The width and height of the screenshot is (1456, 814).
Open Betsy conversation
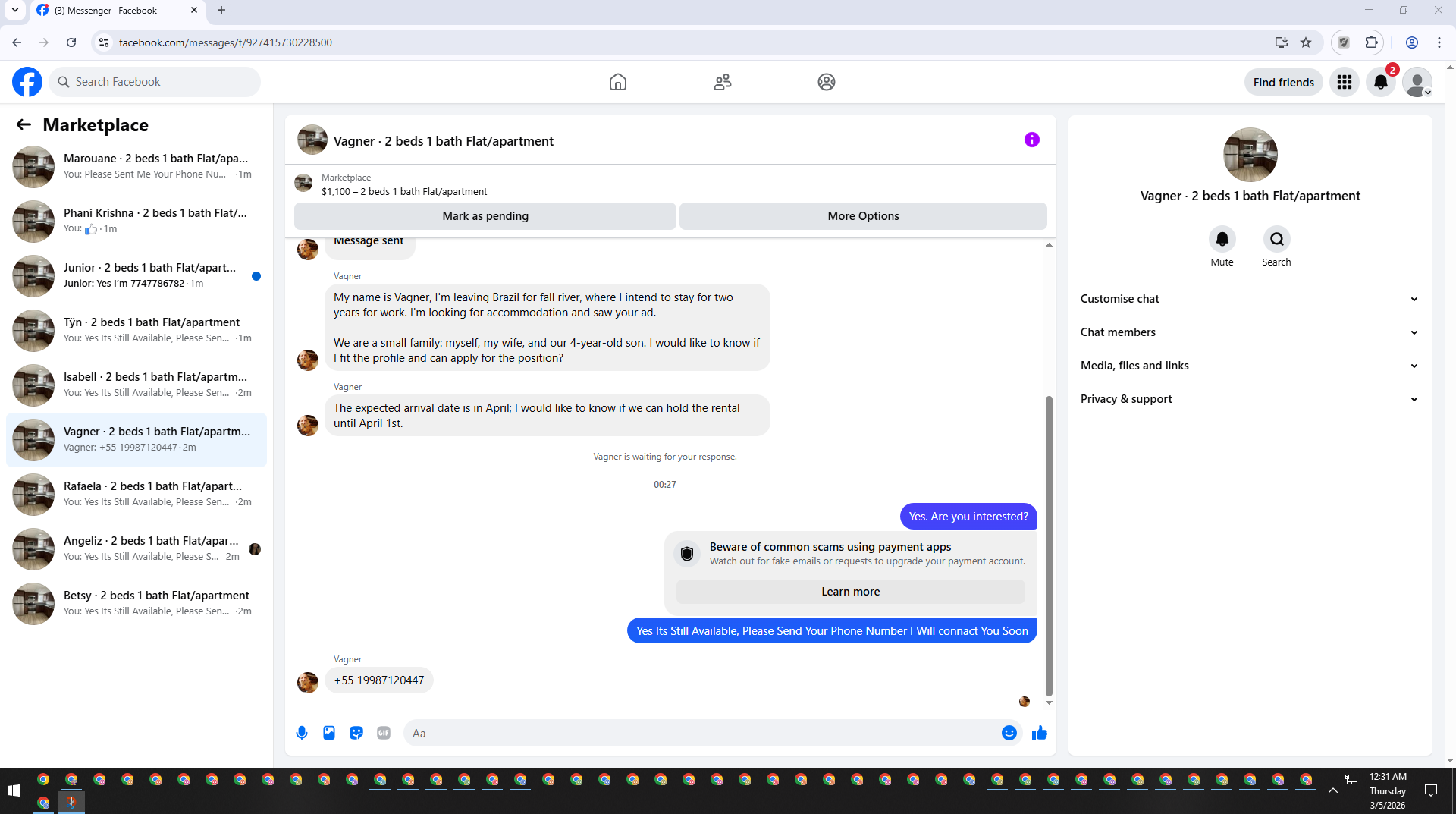coord(136,604)
